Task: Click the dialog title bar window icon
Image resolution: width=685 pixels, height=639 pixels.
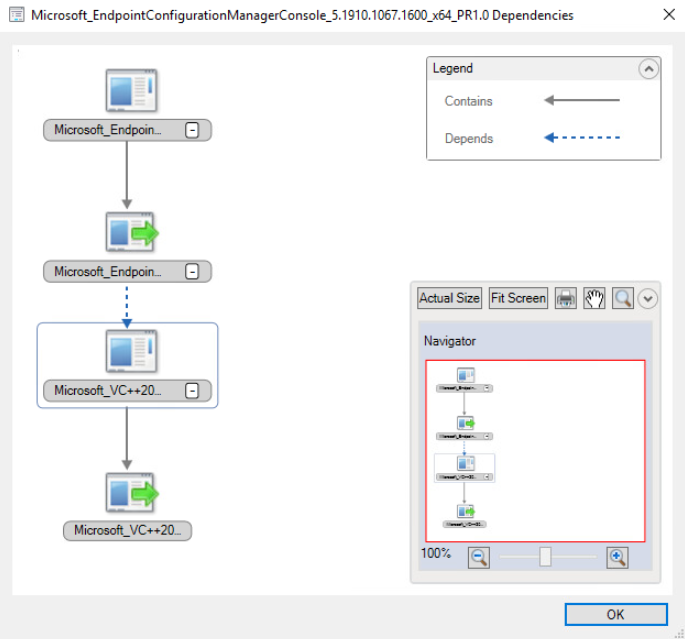Action: click(17, 15)
